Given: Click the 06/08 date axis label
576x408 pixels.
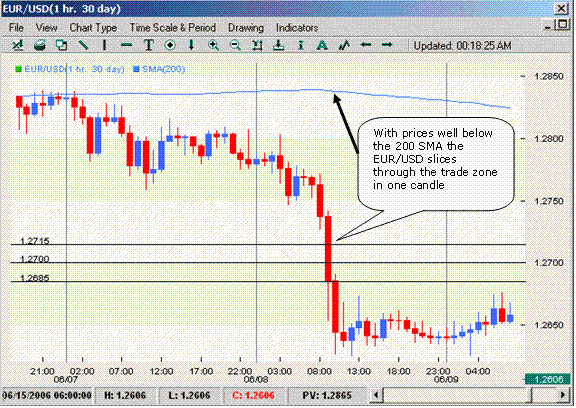Looking at the screenshot, I should click(x=256, y=379).
